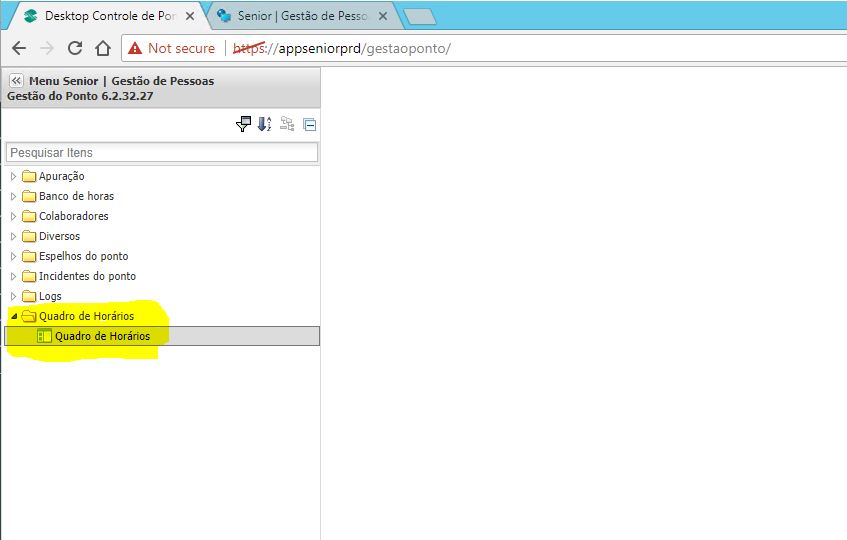Click the Pesquisar Itens search field
847x540 pixels.
click(162, 152)
